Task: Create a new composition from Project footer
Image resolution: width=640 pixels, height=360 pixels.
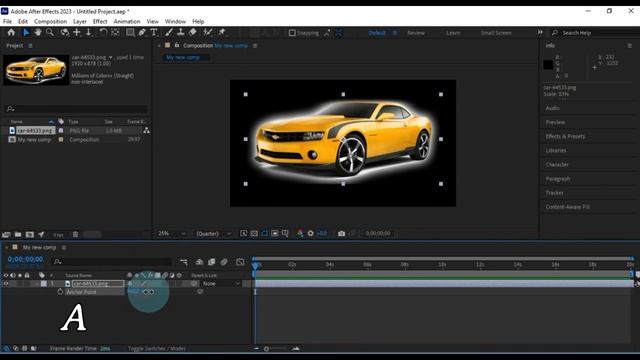Action: pyautogui.click(x=30, y=234)
